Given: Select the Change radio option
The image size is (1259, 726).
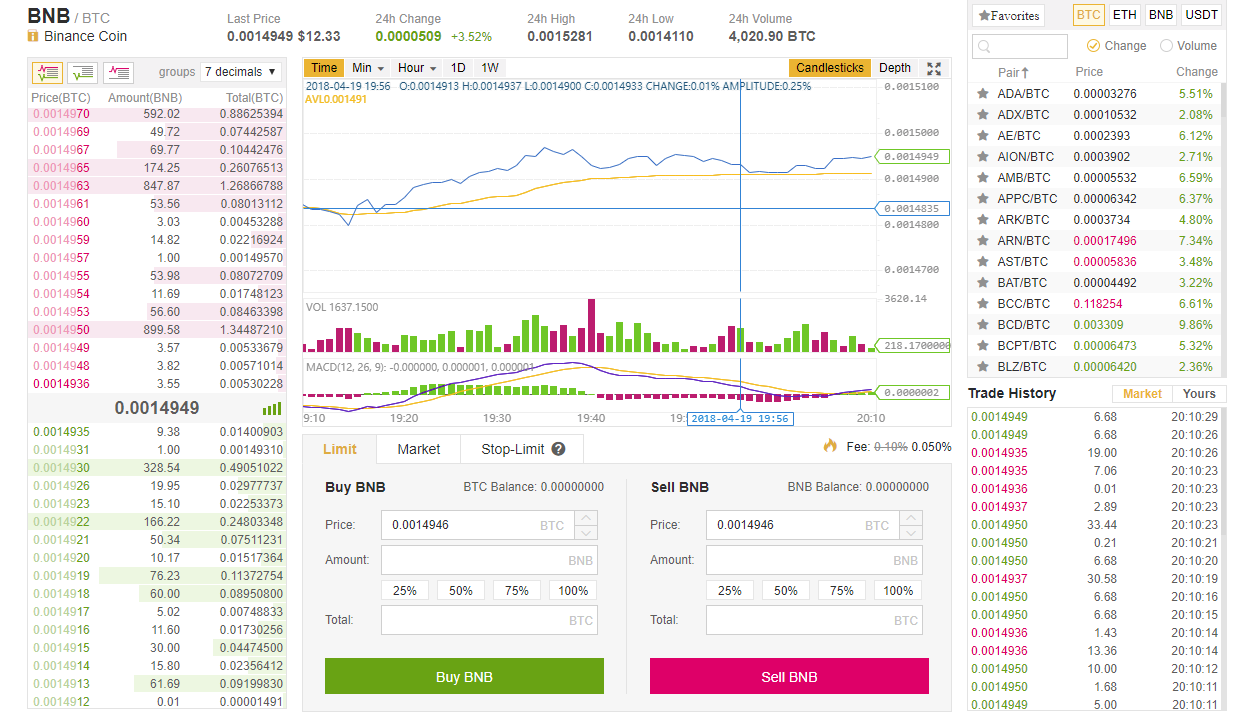Looking at the screenshot, I should click(x=1093, y=45).
